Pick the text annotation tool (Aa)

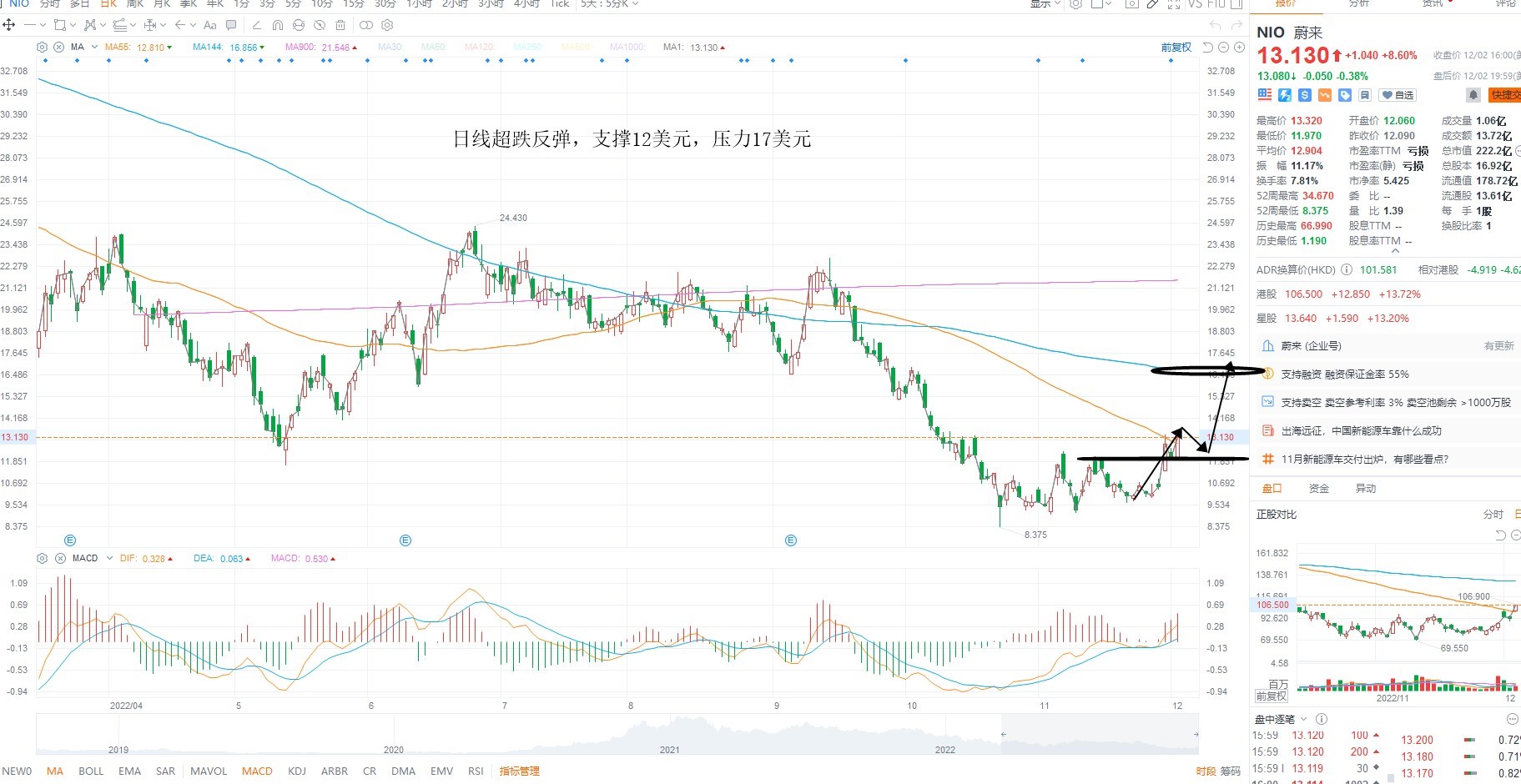pos(210,25)
